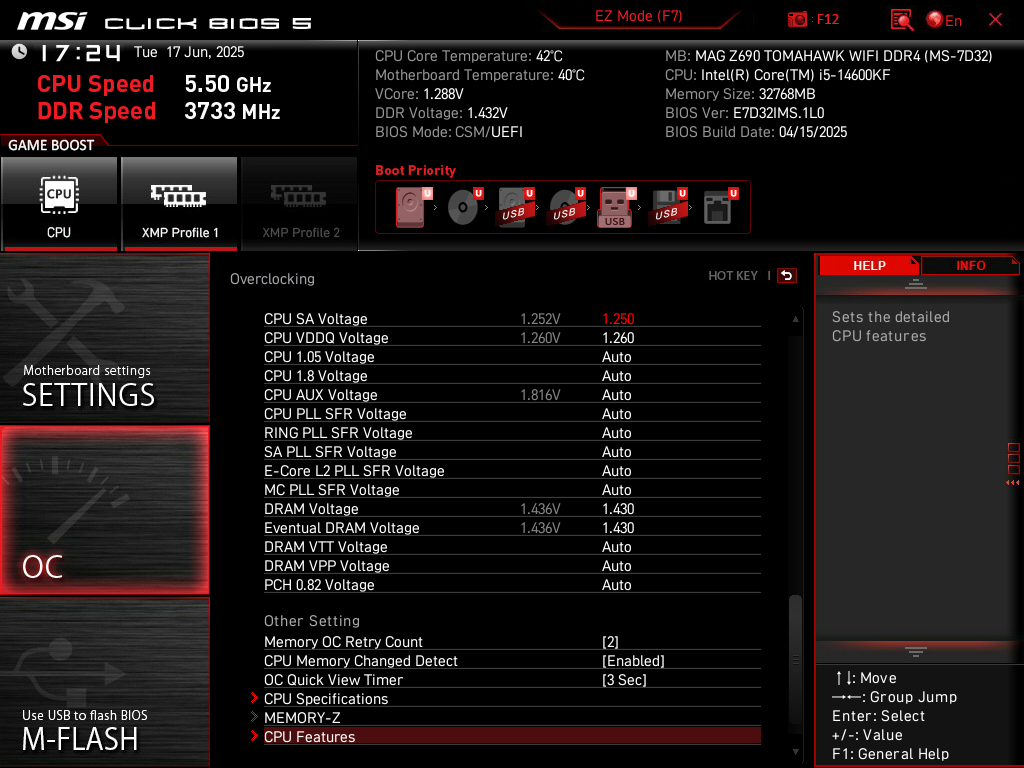
Task: Click the GAME BOOST label
Action: pos(51,145)
